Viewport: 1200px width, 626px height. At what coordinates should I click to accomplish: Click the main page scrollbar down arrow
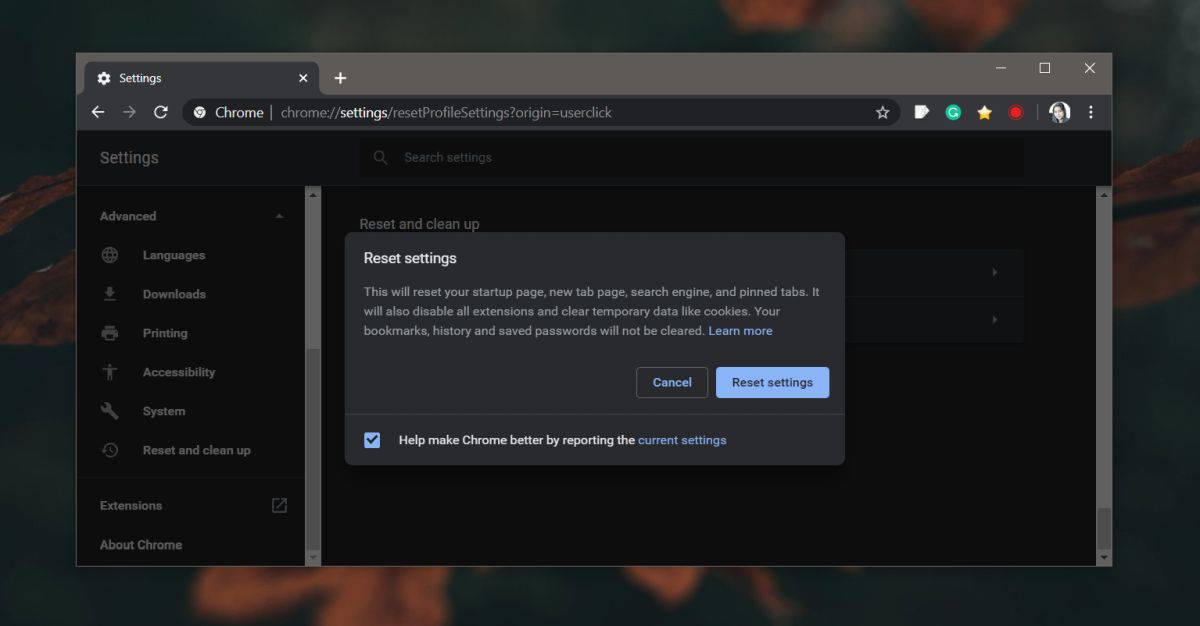click(x=1104, y=557)
